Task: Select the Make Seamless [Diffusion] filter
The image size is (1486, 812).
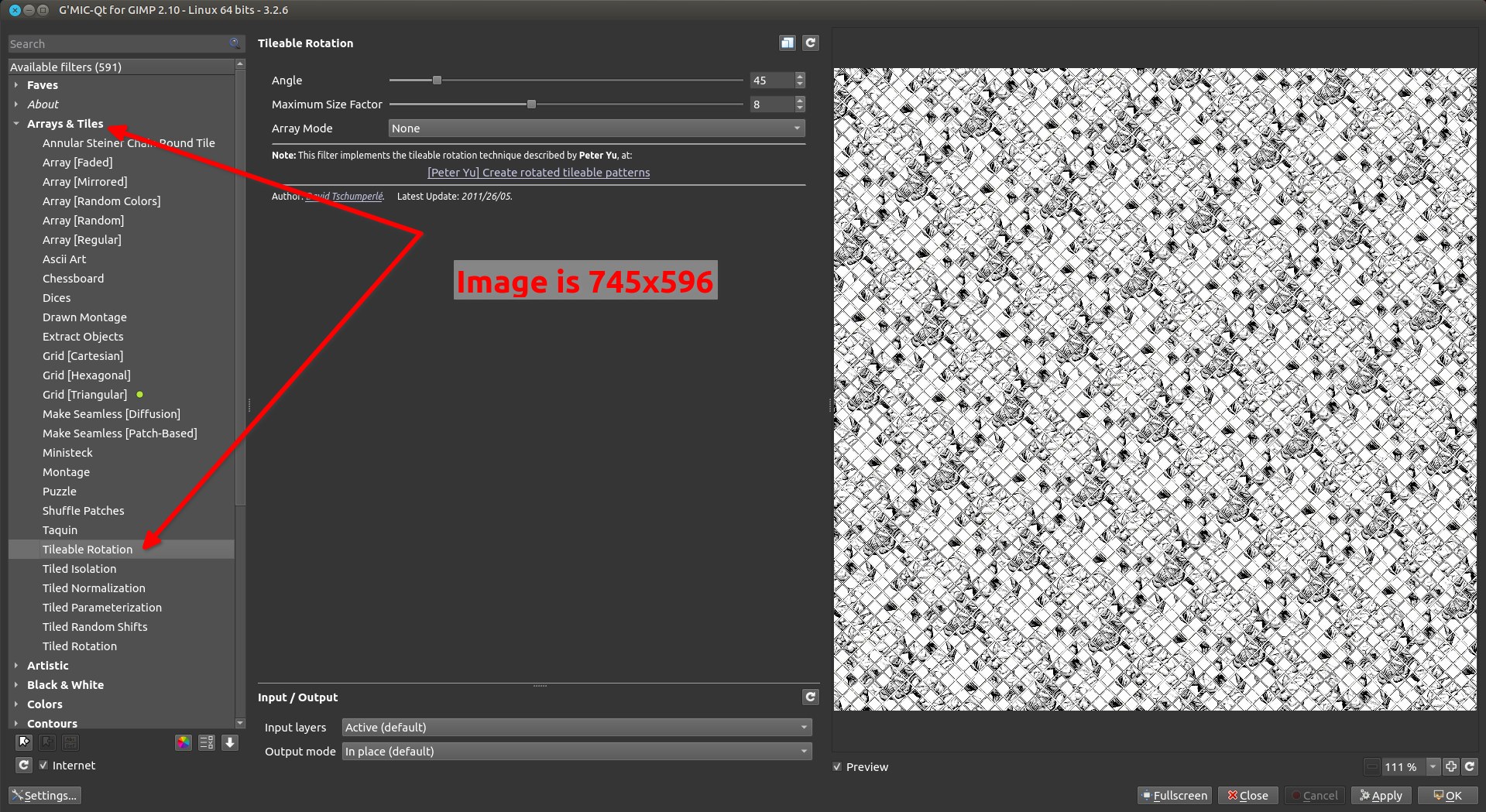Action: point(111,413)
